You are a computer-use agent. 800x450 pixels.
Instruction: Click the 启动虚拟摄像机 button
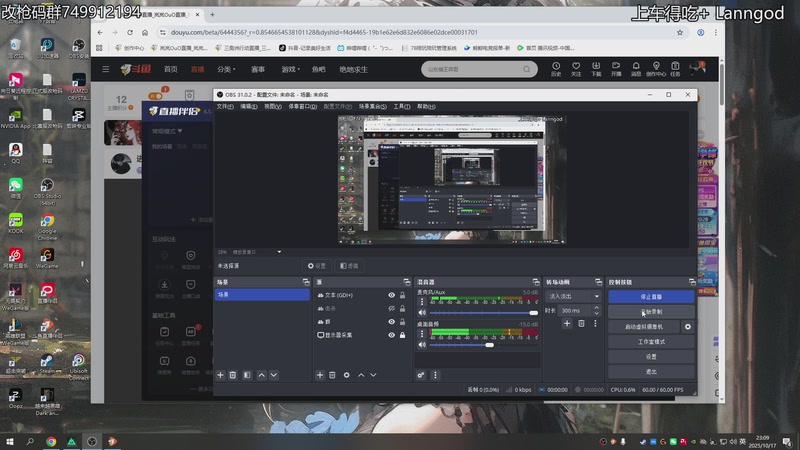pos(644,327)
